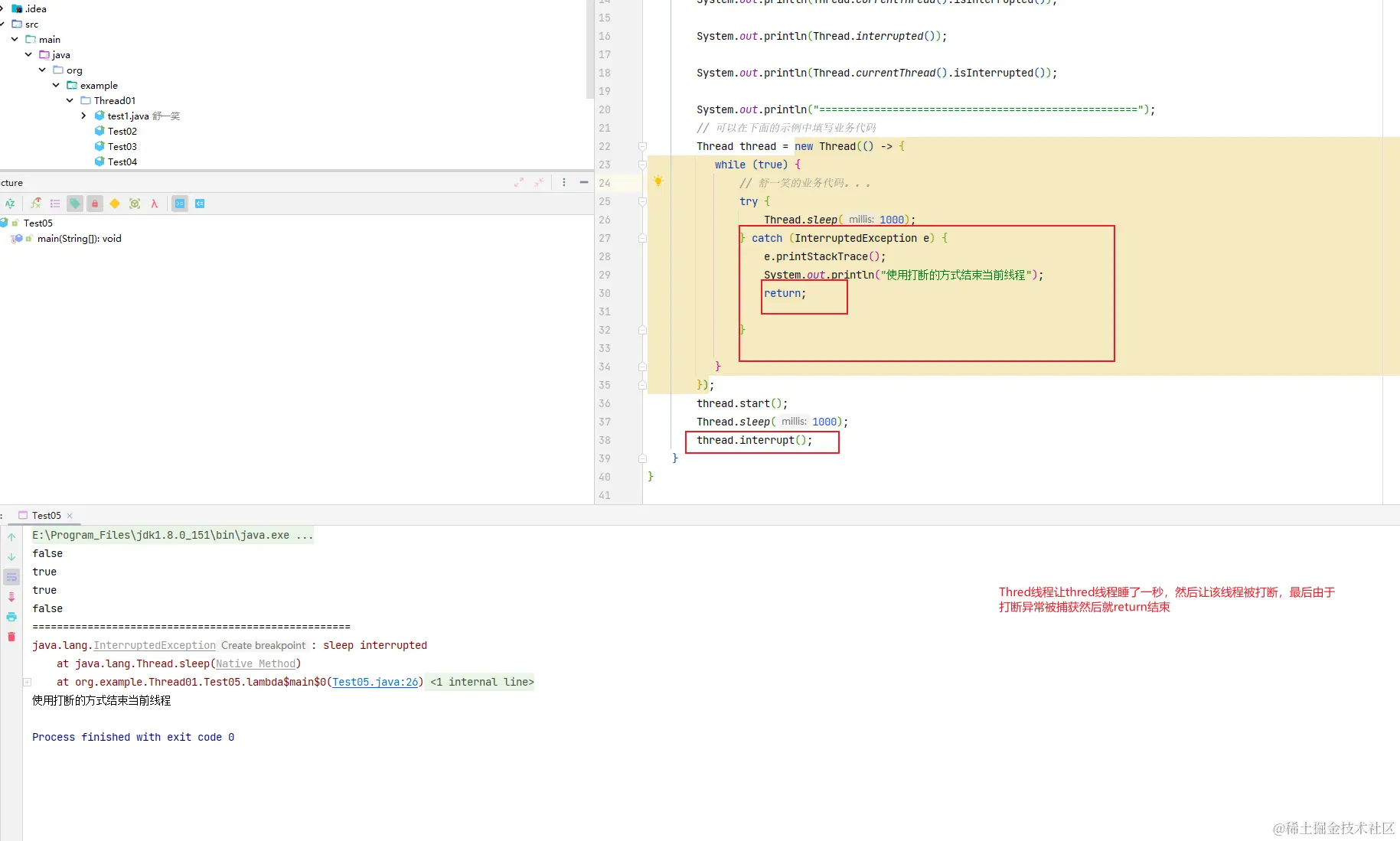Fold the try block at line 25
The height and width of the screenshot is (841, 1400).
(x=642, y=201)
